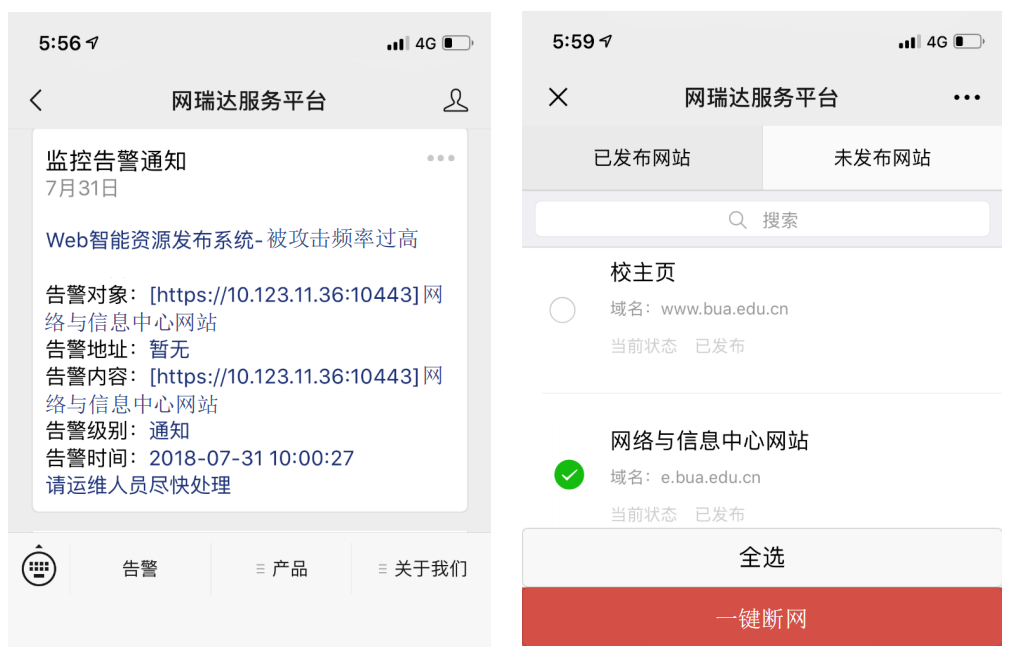Screen dimensions: 1011x654
Task: Open the profile person icon
Action: tap(455, 100)
